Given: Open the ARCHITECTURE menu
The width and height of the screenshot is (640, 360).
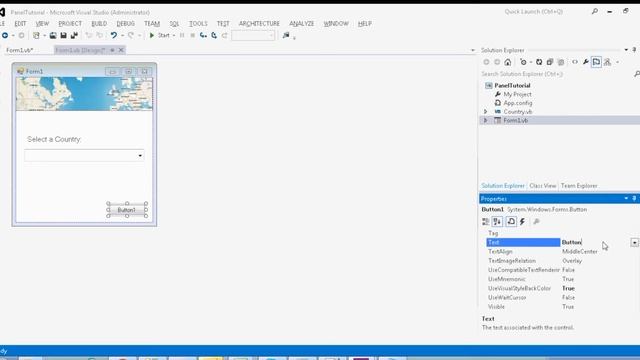Looking at the screenshot, I should 259,24.
